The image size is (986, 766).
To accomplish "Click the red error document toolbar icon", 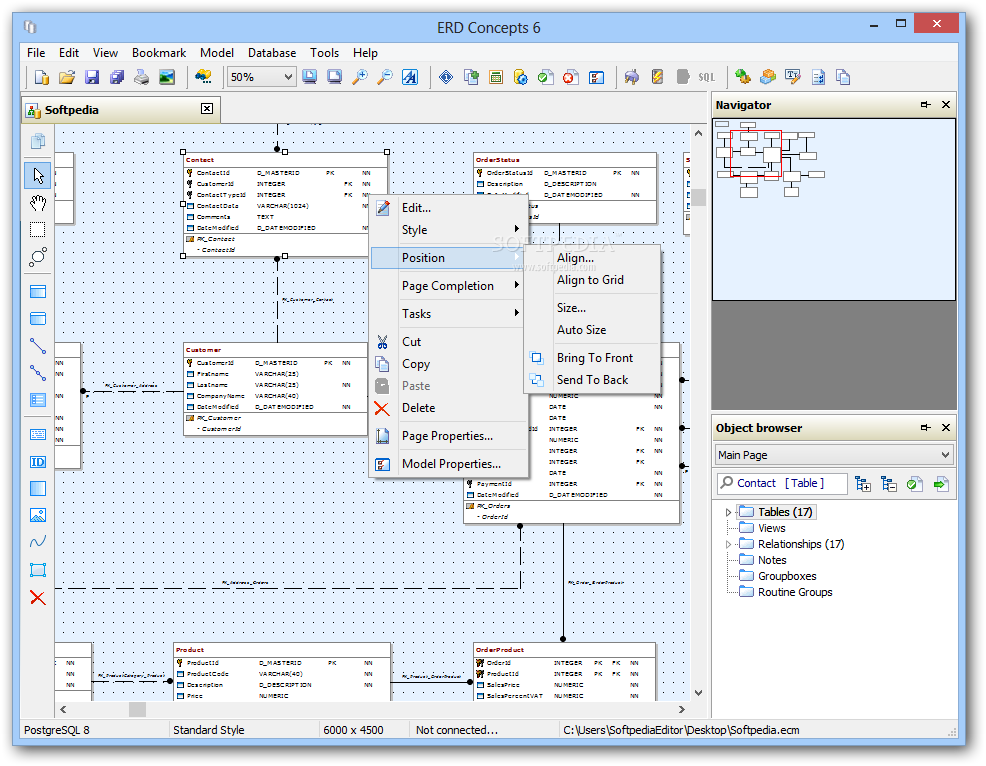I will tap(571, 77).
